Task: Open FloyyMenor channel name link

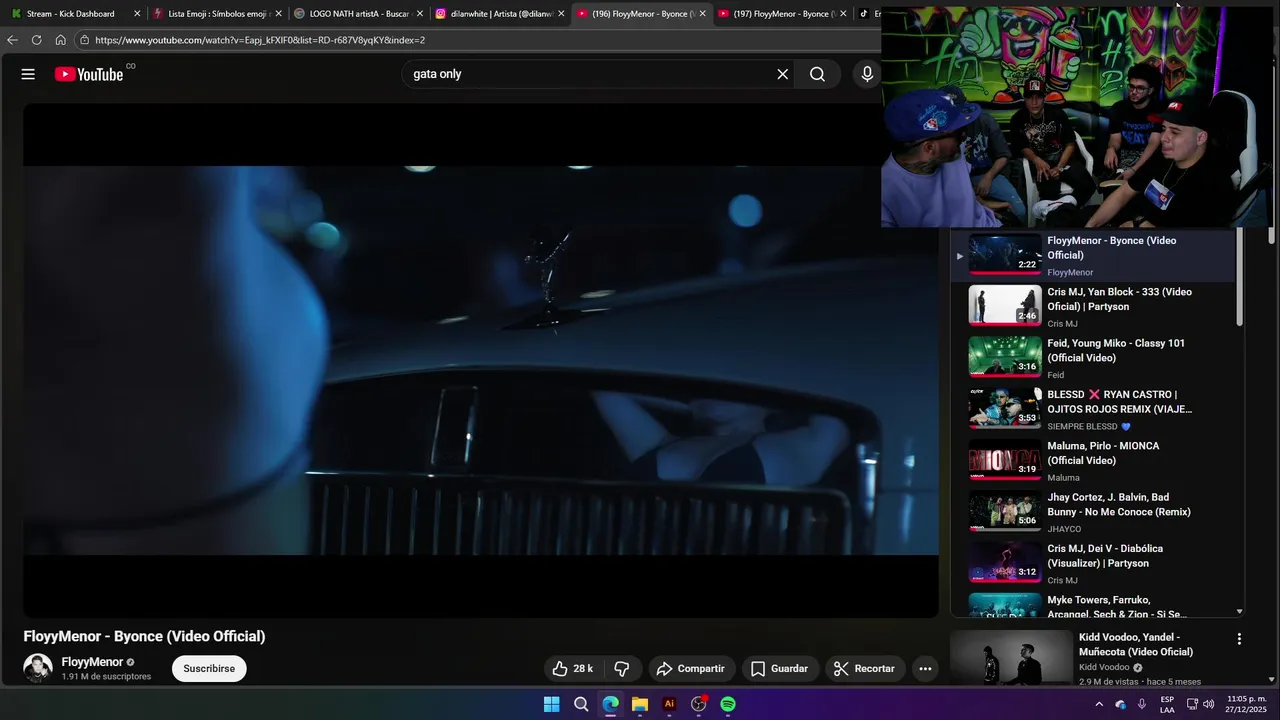Action: click(92, 662)
